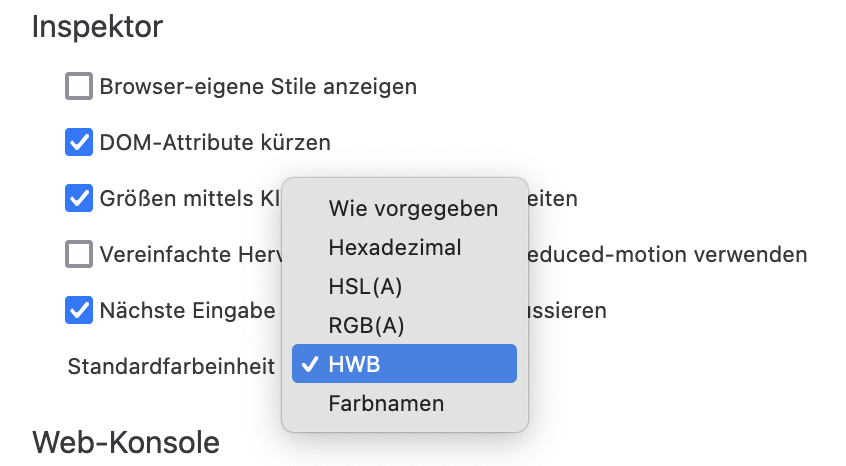Click the Web-Konsole section heading
This screenshot has height=466, width=846.
coord(126,442)
